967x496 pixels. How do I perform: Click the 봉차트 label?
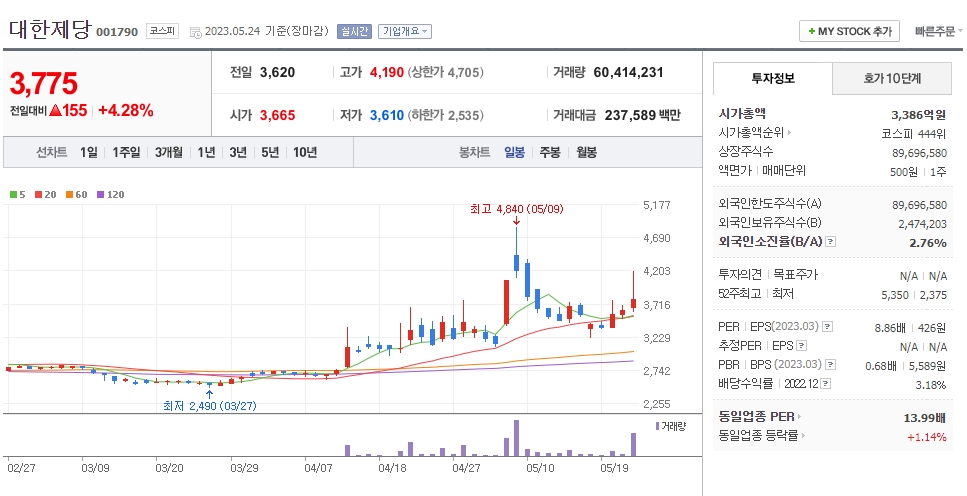pyautogui.click(x=475, y=152)
